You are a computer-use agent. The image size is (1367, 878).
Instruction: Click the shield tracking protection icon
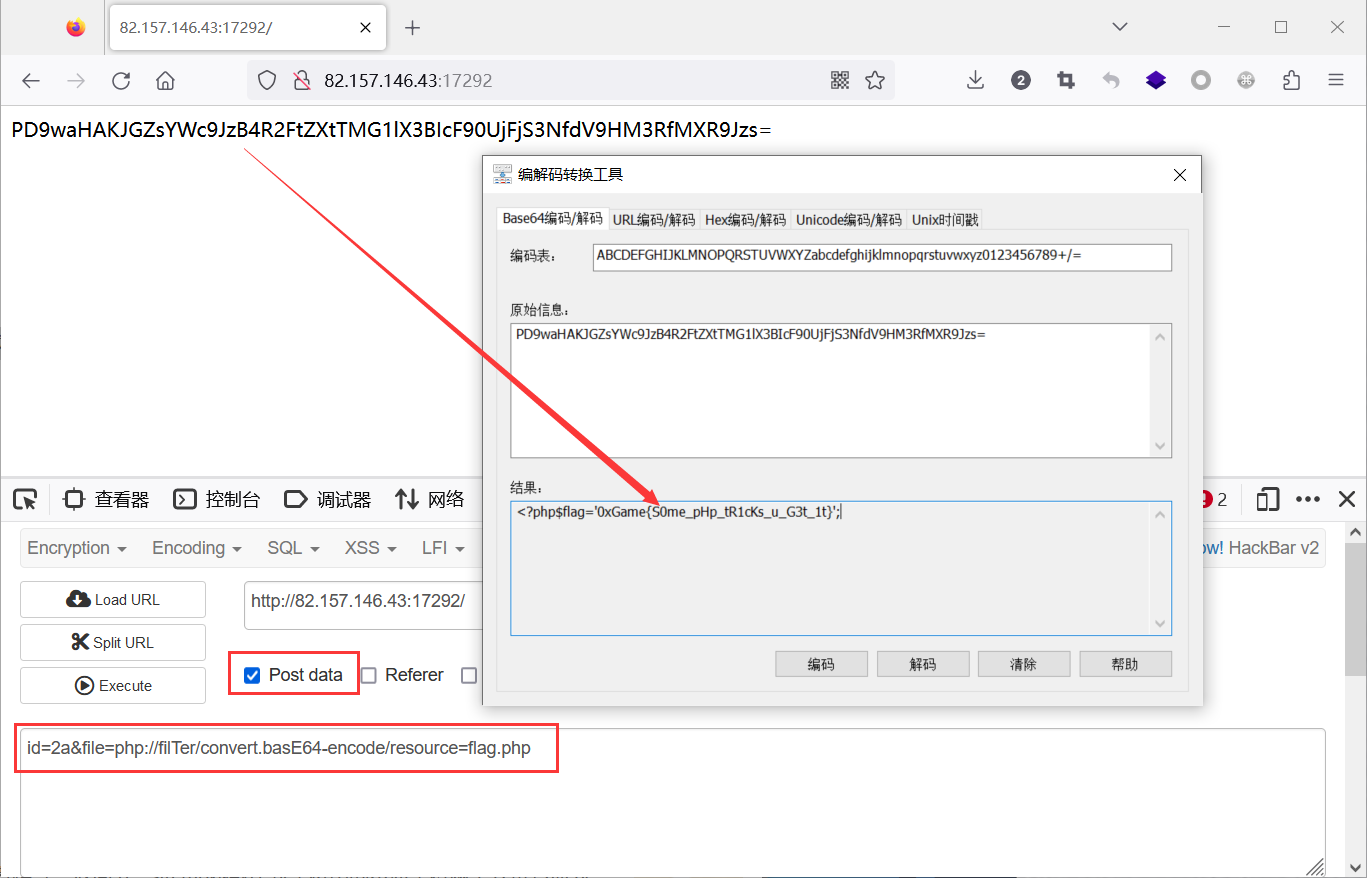267,81
